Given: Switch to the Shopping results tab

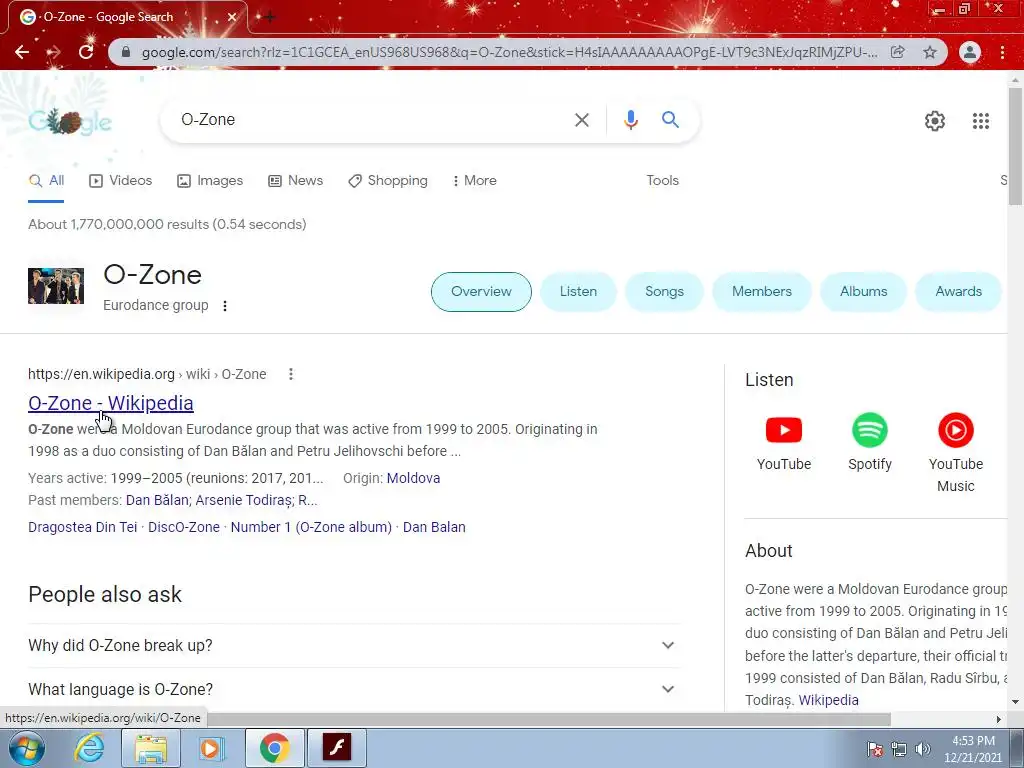Looking at the screenshot, I should pos(388,180).
